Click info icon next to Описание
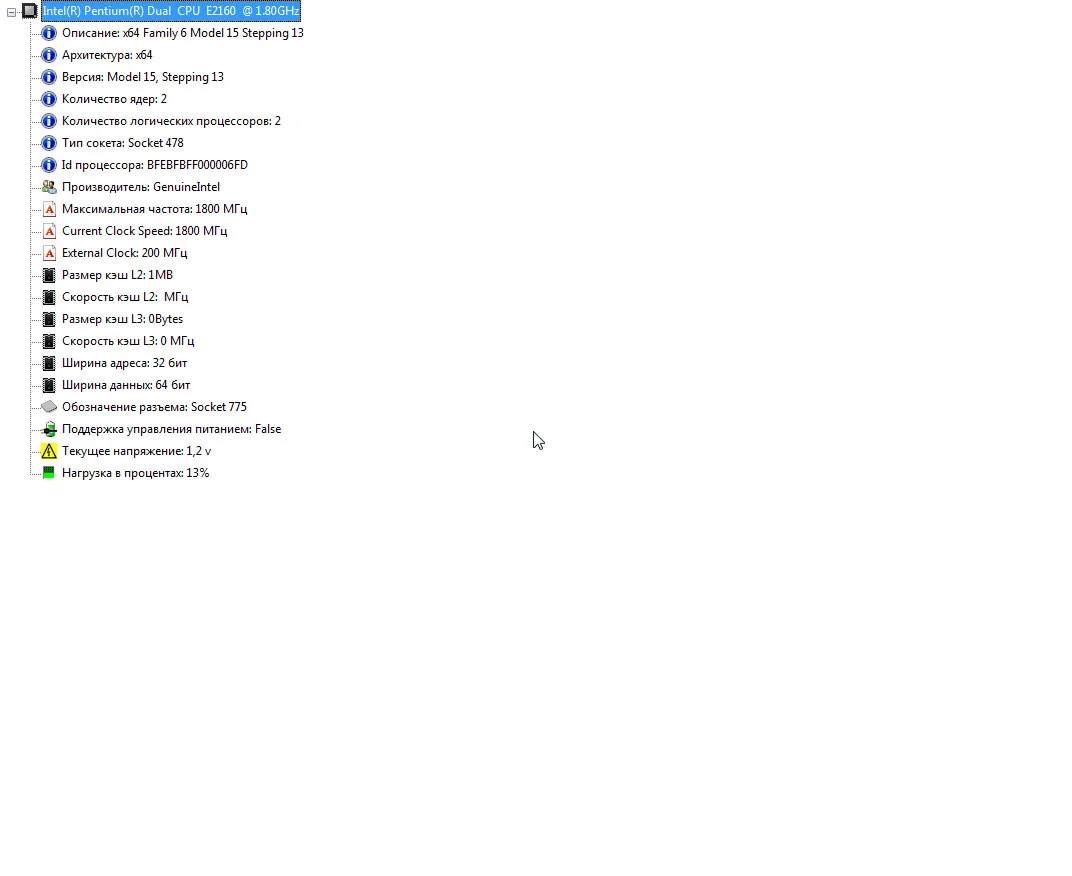 [x=49, y=33]
